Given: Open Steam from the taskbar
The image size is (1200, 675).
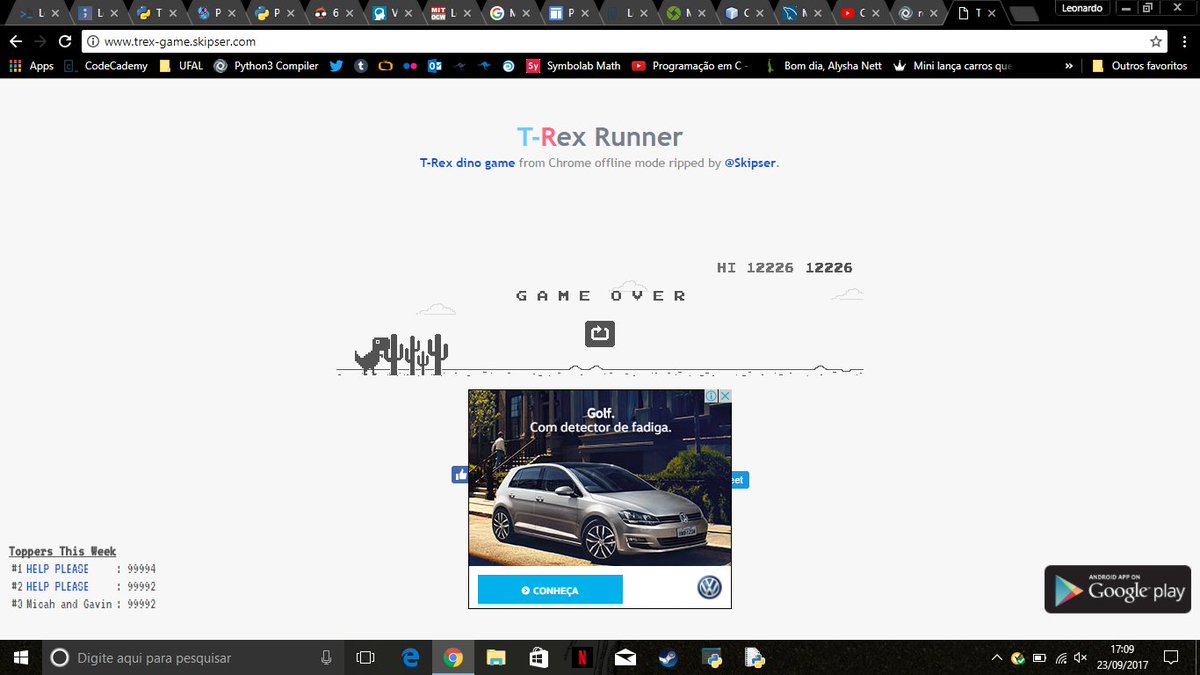Looking at the screenshot, I should click(667, 657).
